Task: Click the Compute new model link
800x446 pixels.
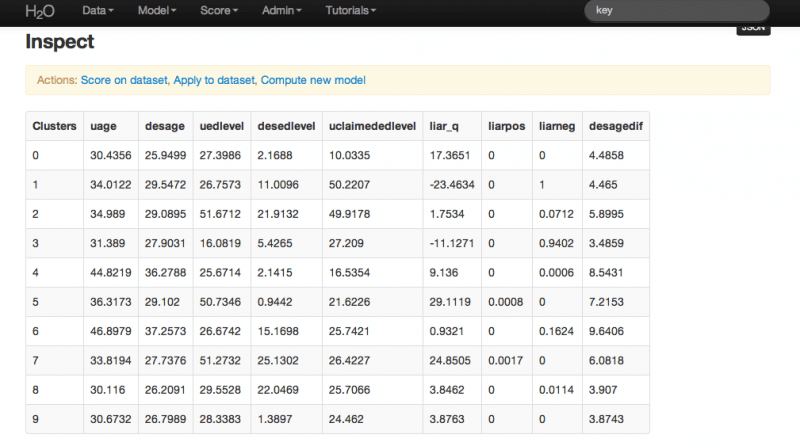Action: (x=313, y=80)
